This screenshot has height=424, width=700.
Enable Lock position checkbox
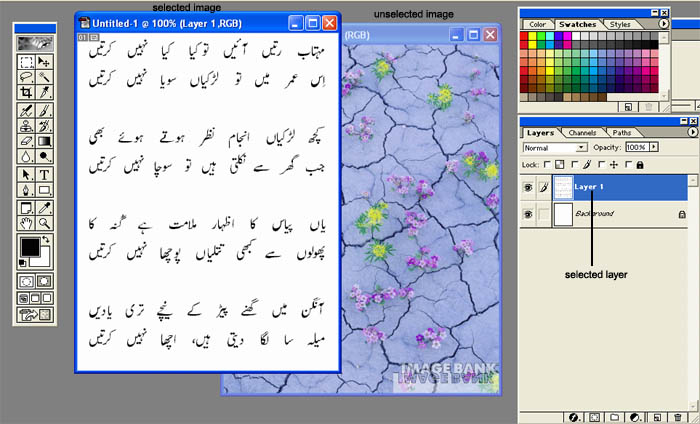pos(601,165)
